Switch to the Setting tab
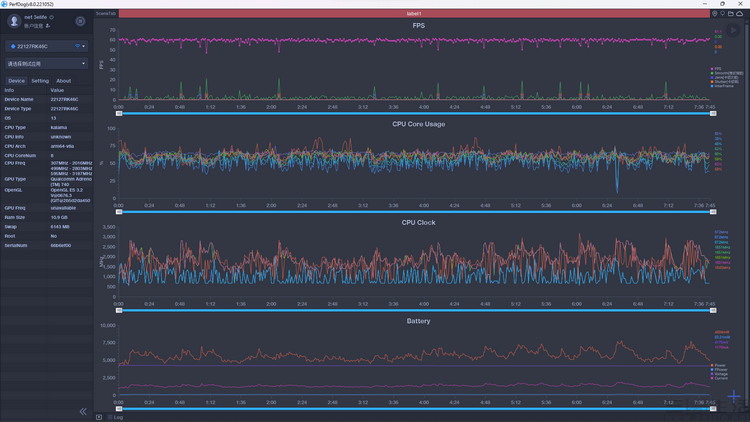Image resolution: width=750 pixels, height=422 pixels. (40, 81)
